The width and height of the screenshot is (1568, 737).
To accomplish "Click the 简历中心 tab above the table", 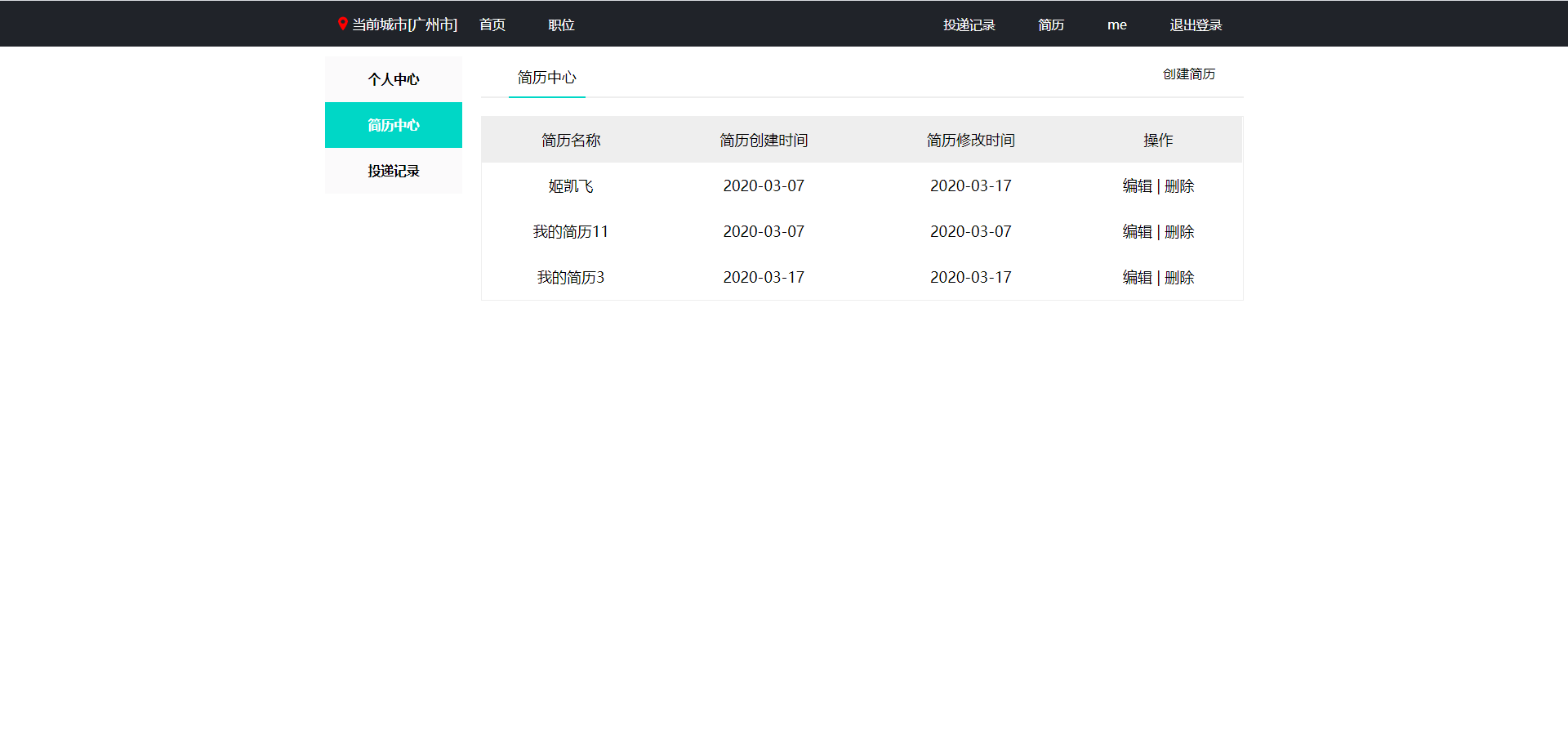I will [x=547, y=78].
